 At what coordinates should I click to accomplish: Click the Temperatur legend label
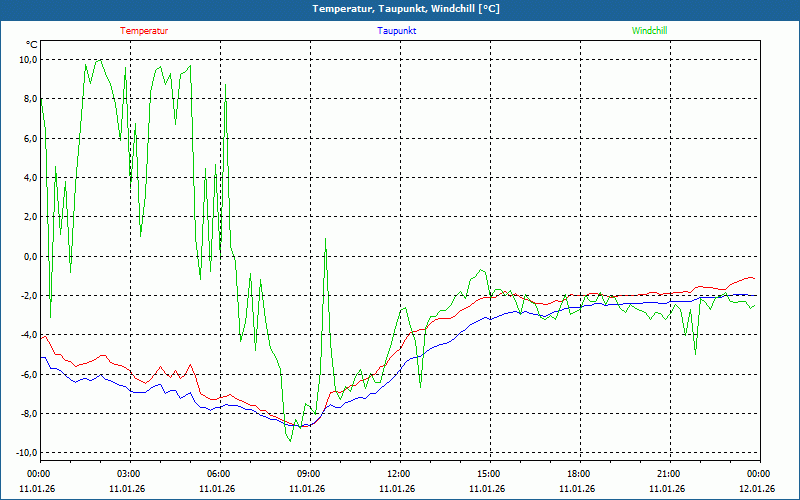tap(144, 31)
